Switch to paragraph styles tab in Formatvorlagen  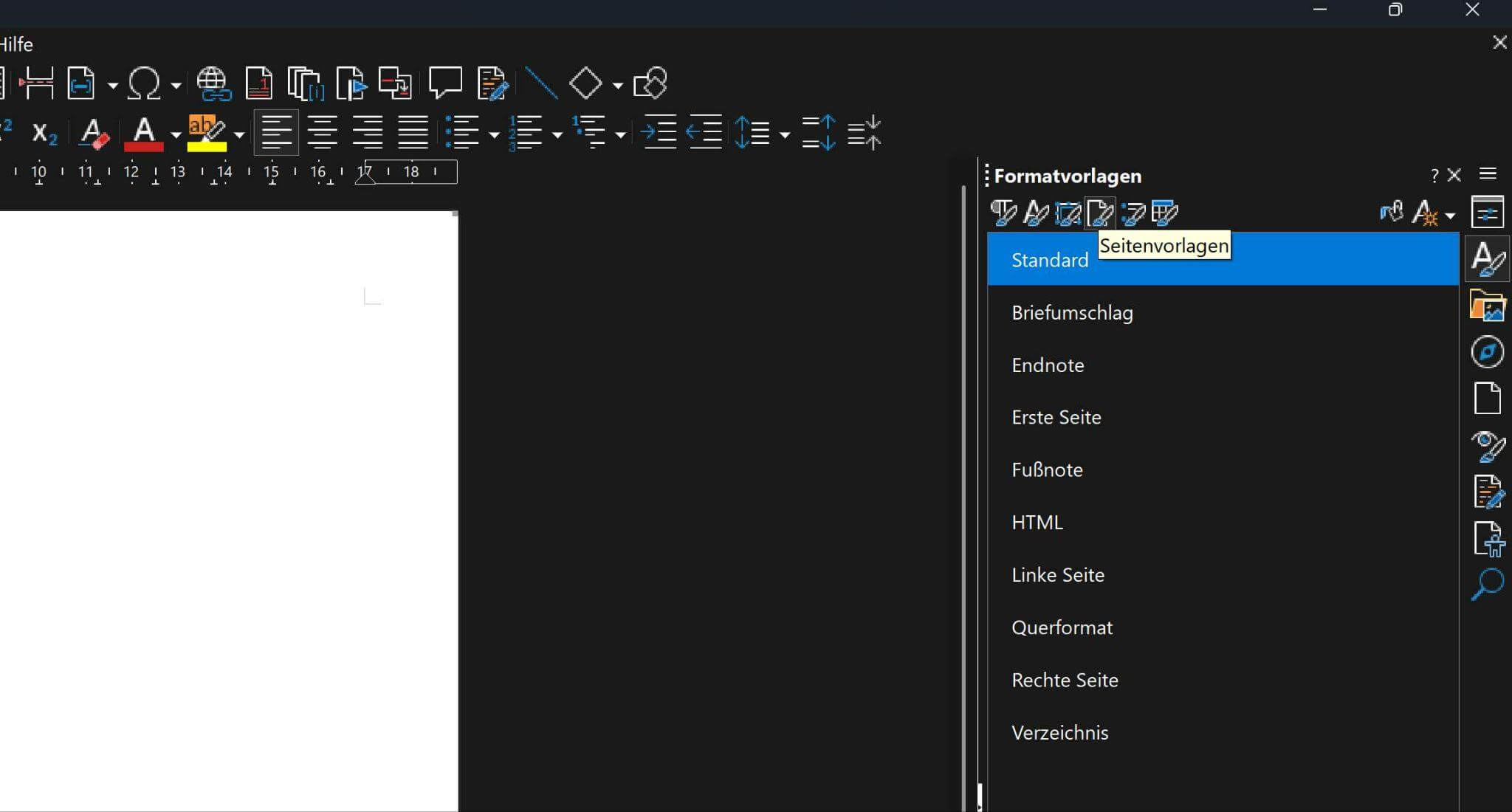point(1003,213)
